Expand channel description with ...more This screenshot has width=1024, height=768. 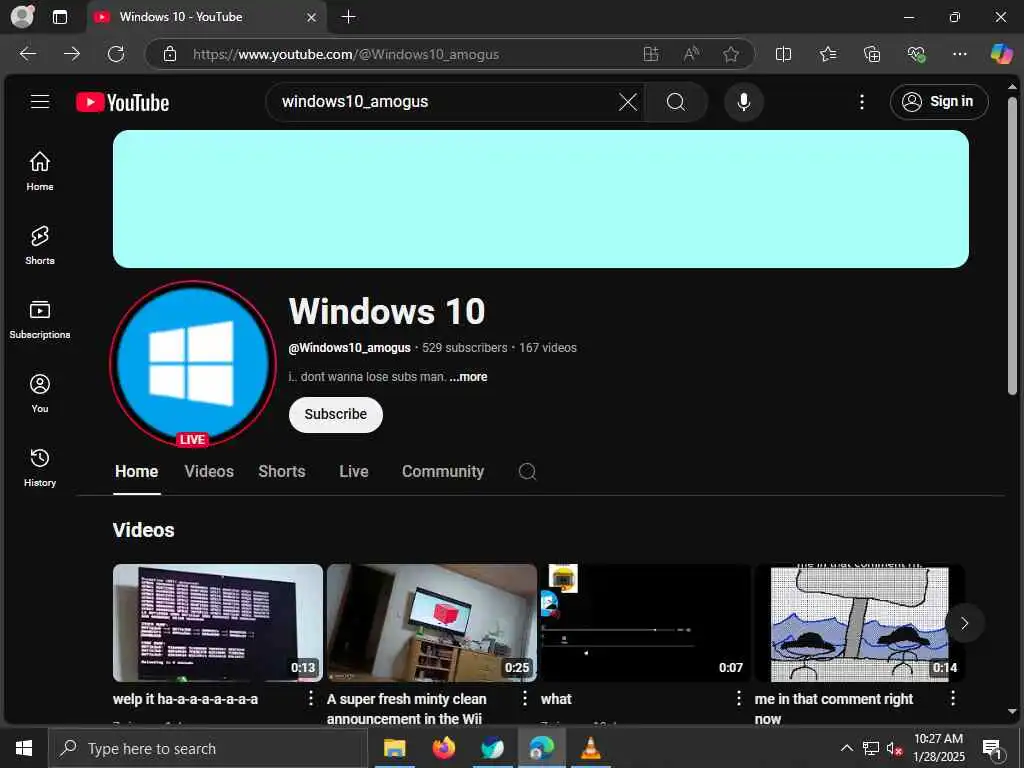click(x=468, y=377)
